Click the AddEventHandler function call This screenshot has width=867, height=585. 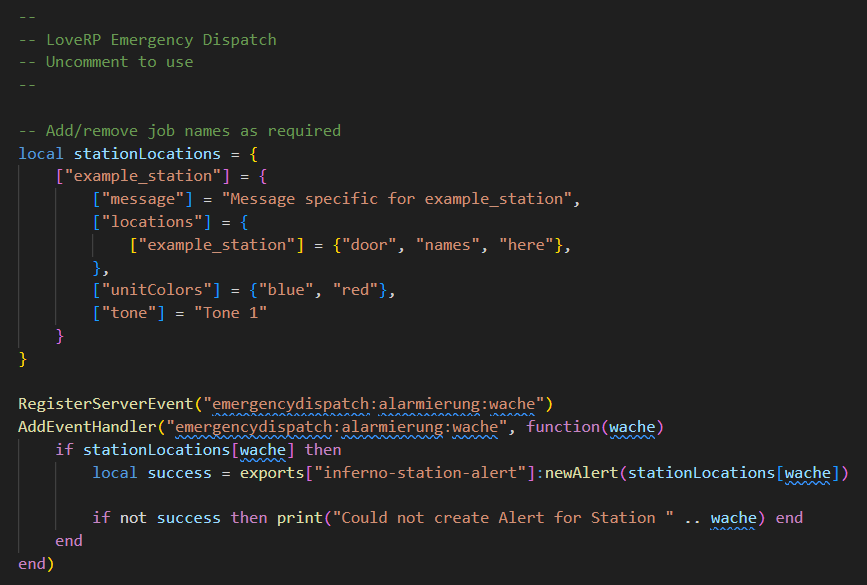pos(87,427)
